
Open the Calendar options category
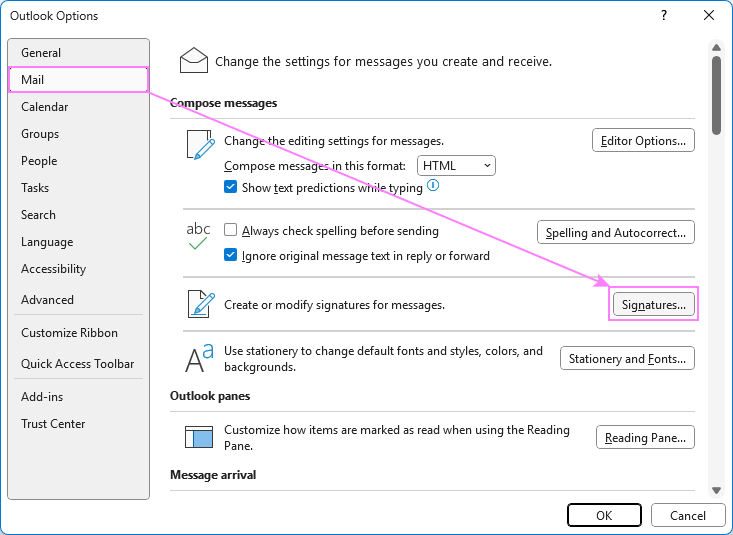(x=79, y=107)
